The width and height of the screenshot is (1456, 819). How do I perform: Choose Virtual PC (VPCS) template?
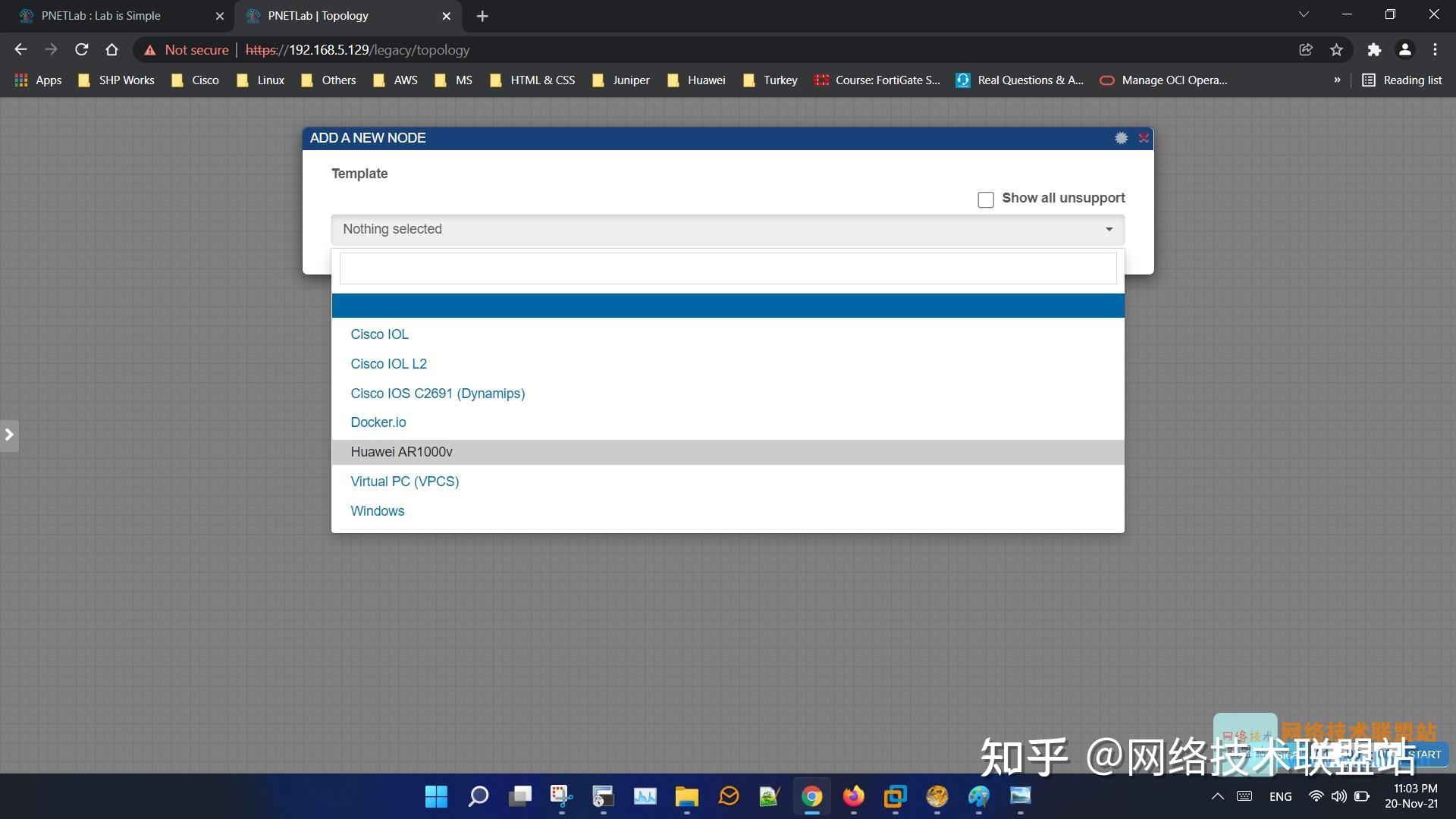tap(404, 482)
